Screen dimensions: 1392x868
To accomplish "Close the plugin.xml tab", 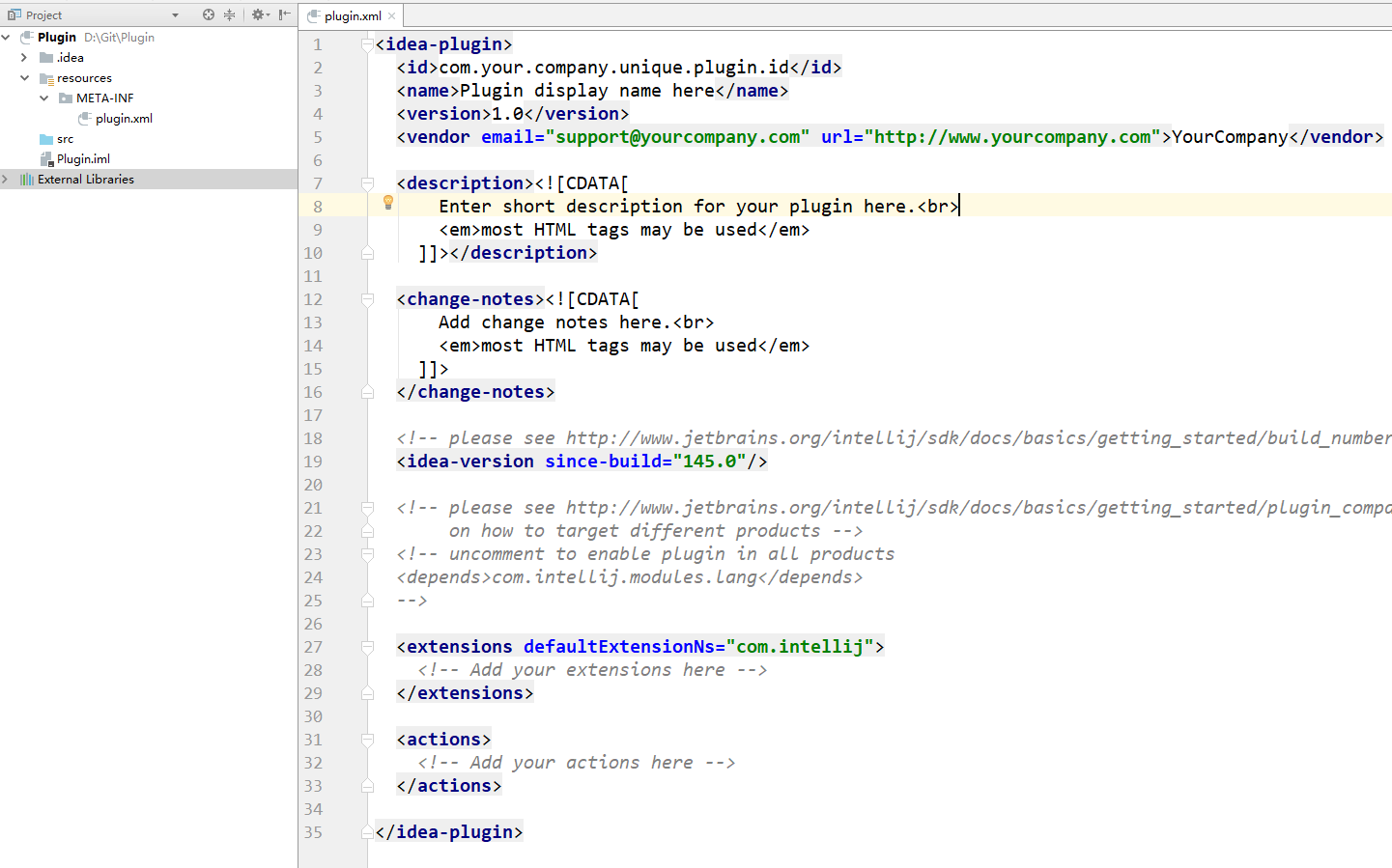I will tap(392, 16).
